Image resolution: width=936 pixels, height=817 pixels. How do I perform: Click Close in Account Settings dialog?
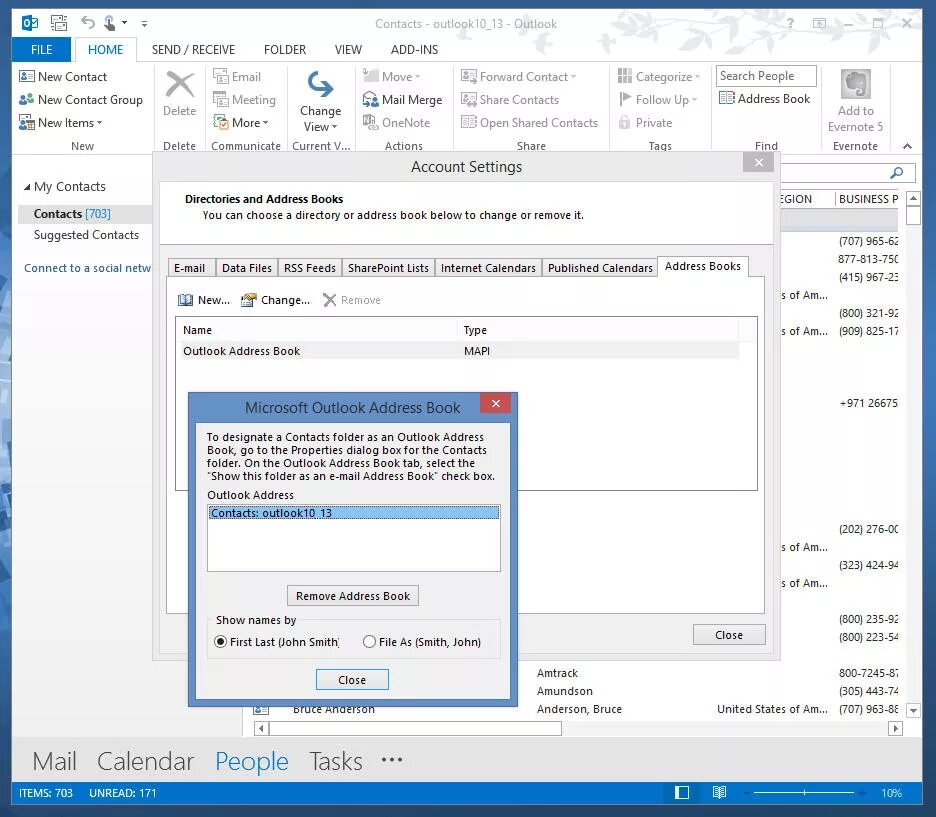coord(729,635)
